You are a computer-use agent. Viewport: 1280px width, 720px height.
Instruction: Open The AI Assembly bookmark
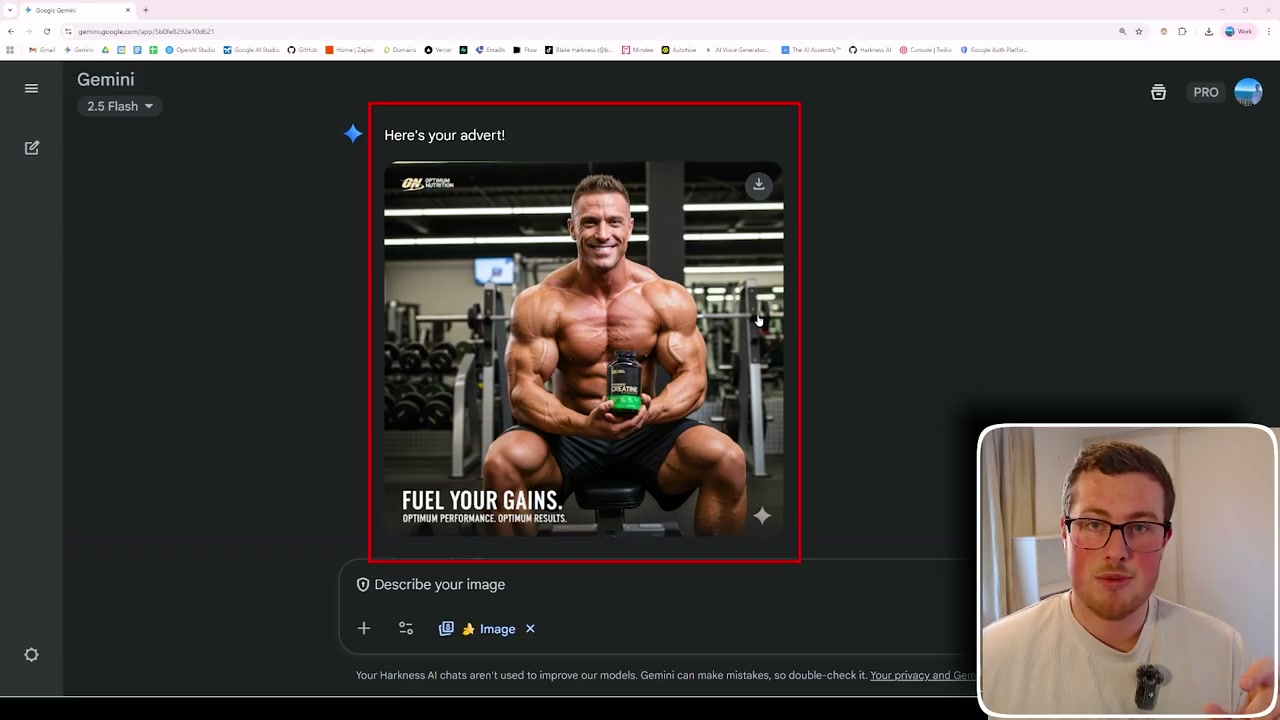(811, 49)
